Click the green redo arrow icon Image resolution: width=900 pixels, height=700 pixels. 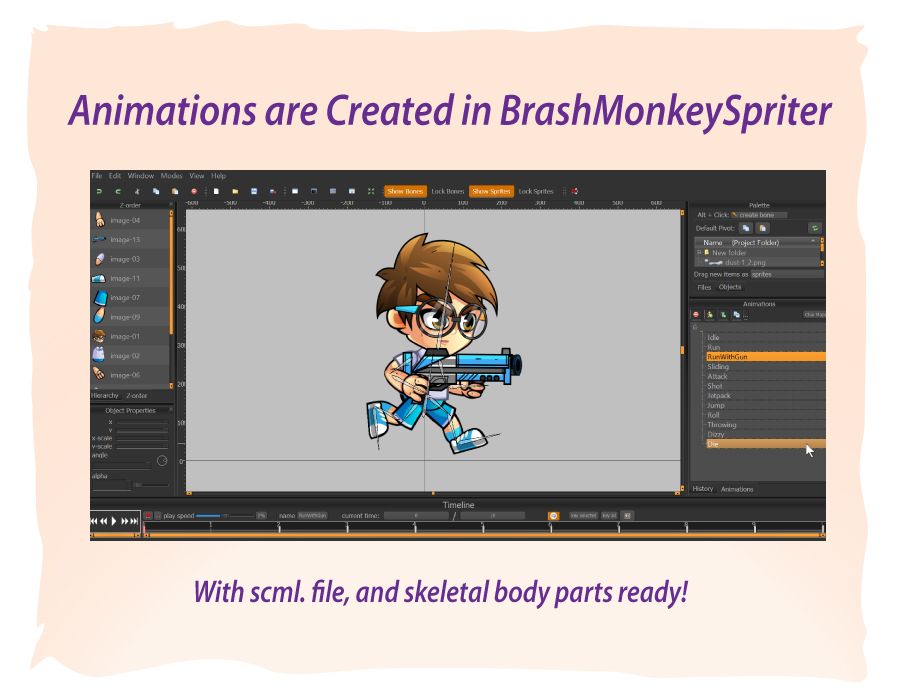tap(118, 192)
